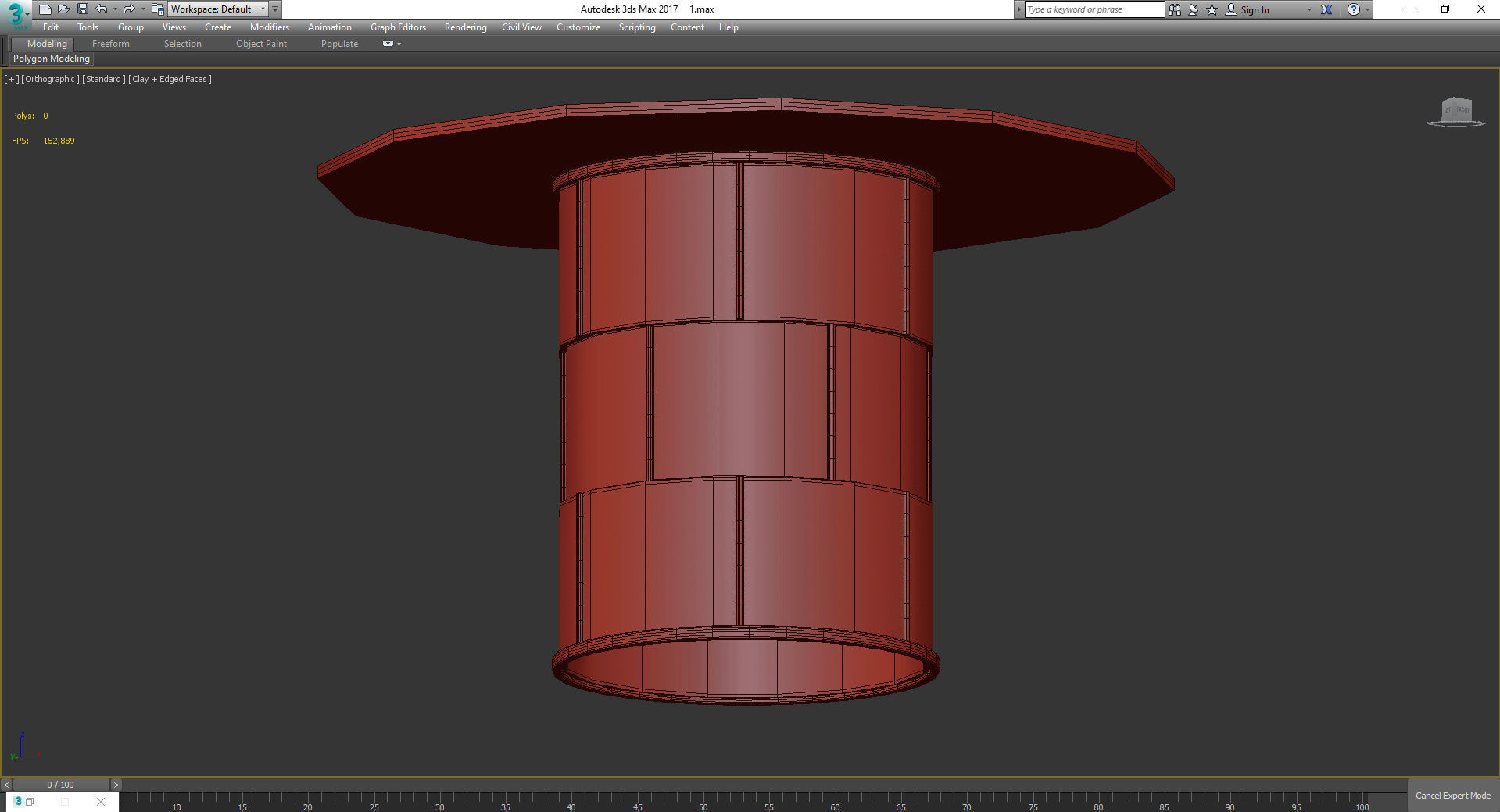Step time slider back with left arrow
Image resolution: width=1500 pixels, height=812 pixels.
tap(6, 785)
